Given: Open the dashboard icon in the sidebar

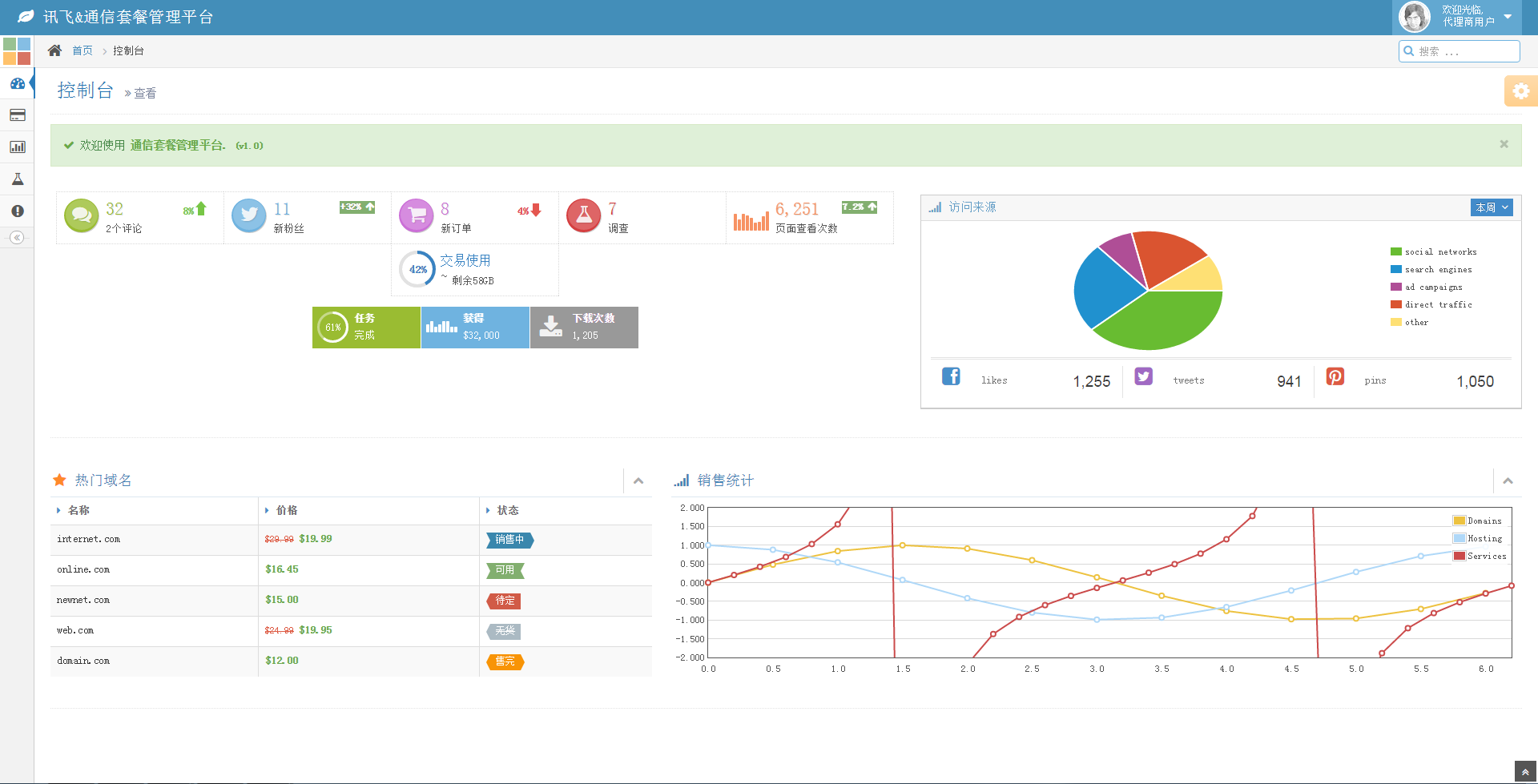Looking at the screenshot, I should point(17,83).
